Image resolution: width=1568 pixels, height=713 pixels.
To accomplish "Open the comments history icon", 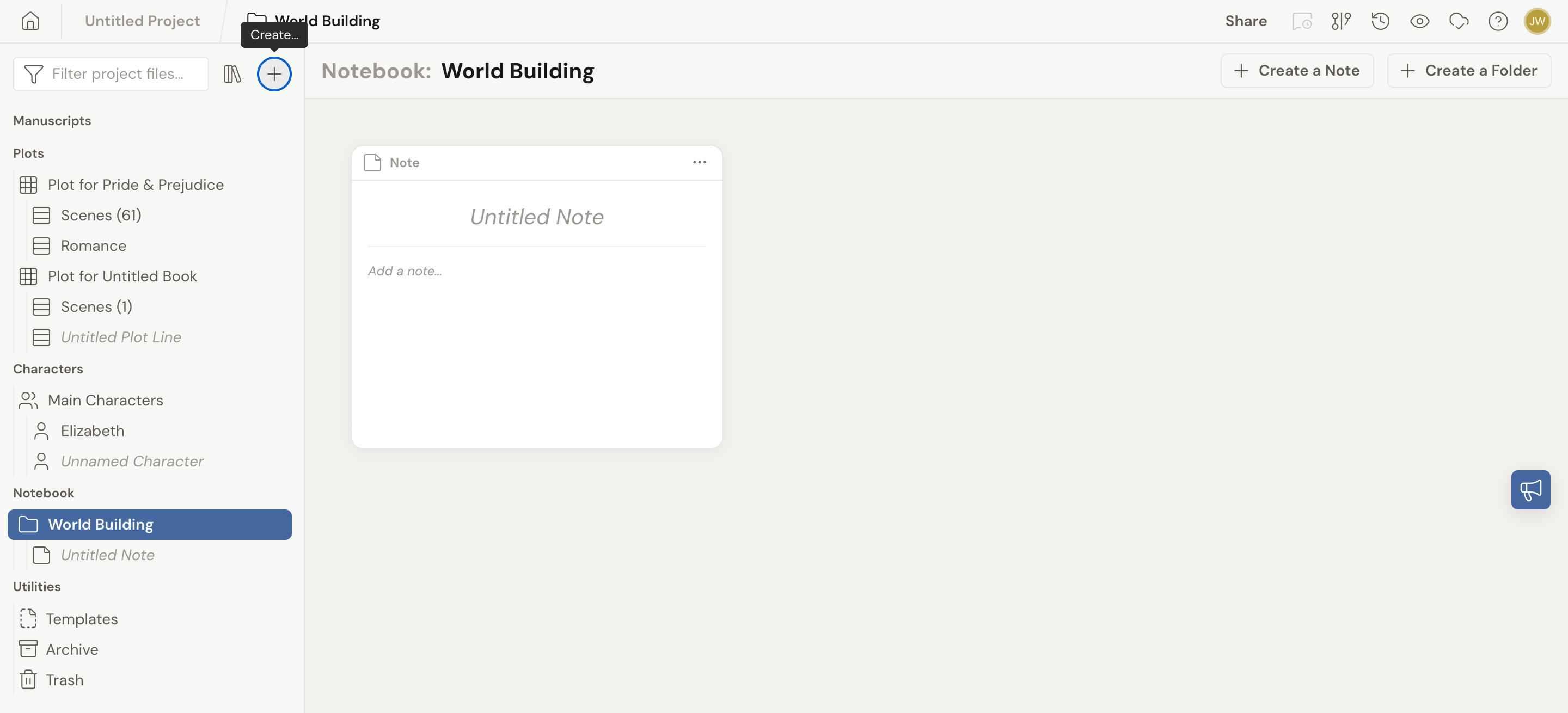I will 1301,21.
